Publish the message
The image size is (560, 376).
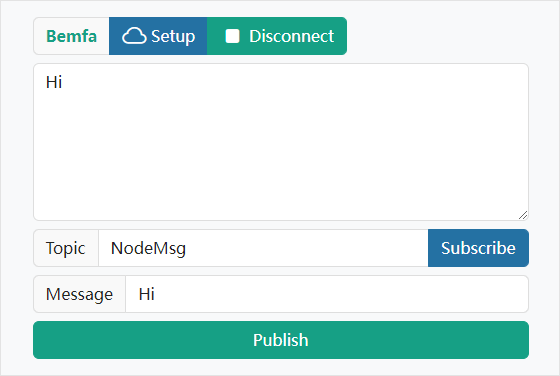point(281,340)
